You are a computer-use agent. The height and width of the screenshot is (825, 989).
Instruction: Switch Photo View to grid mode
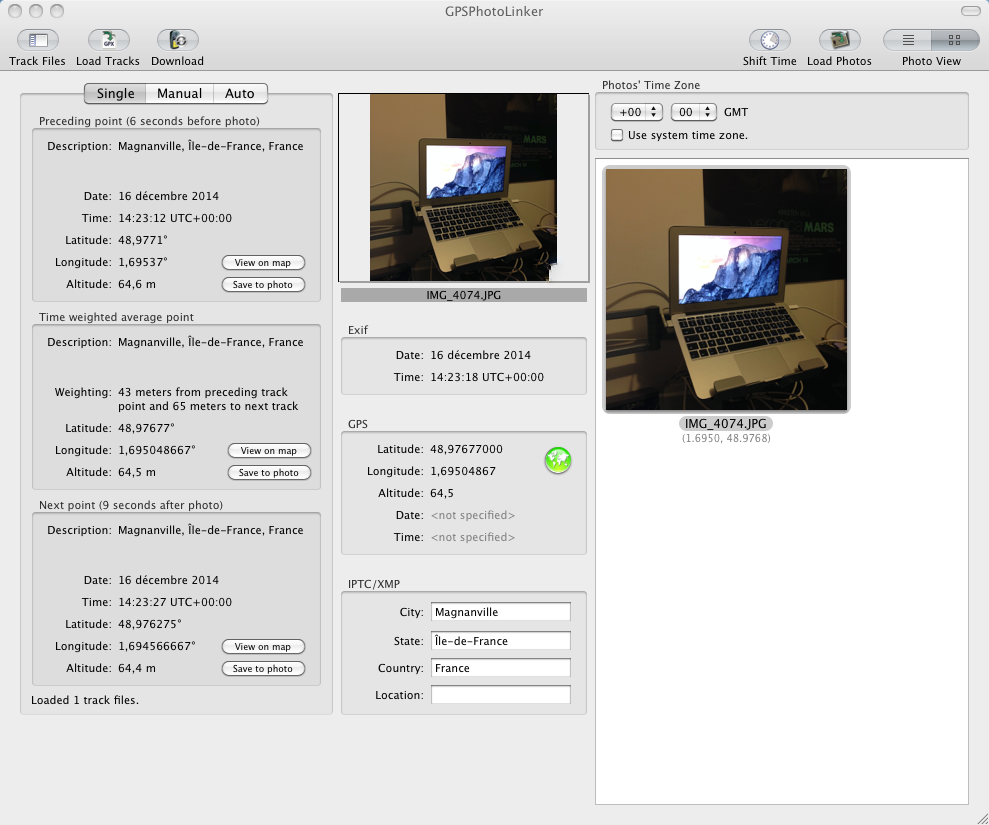955,40
